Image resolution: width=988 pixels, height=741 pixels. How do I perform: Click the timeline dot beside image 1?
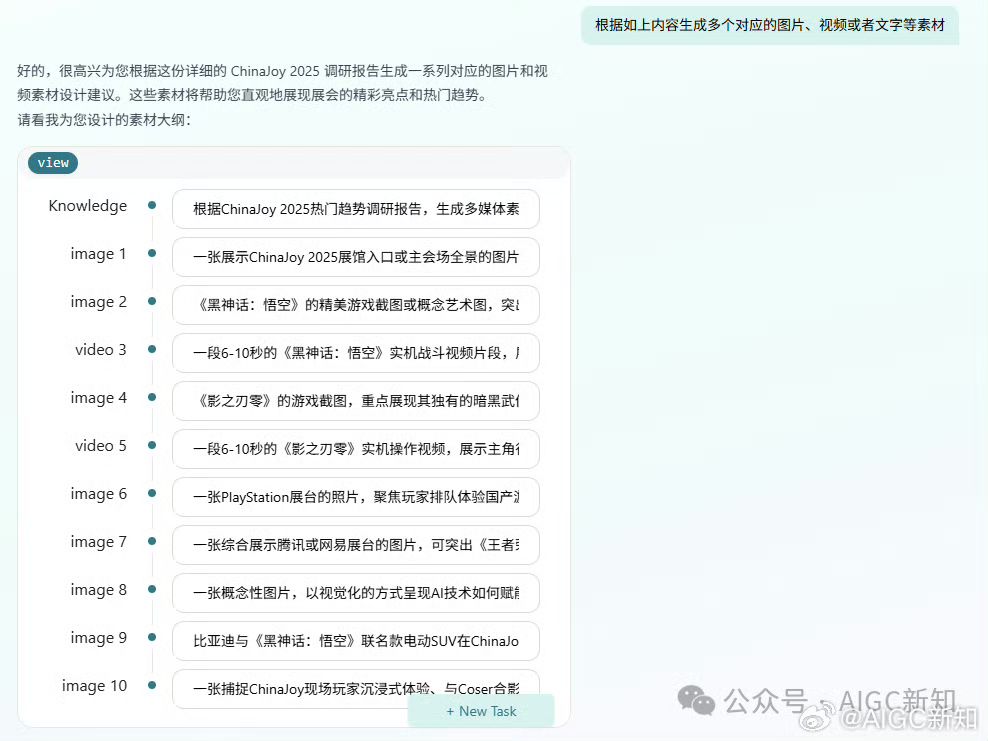[152, 253]
